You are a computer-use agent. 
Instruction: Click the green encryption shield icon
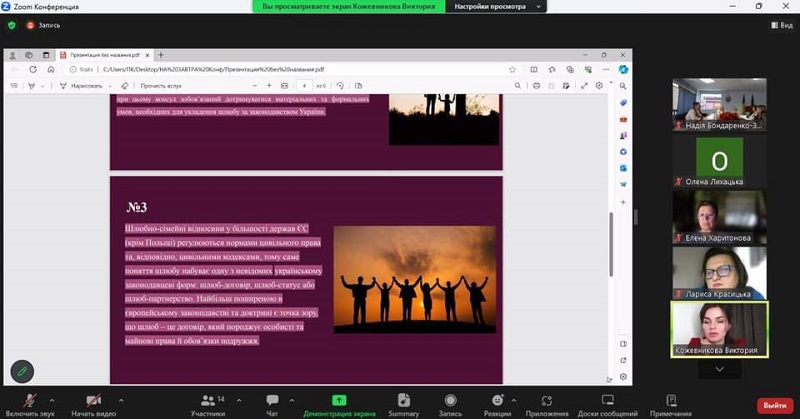12,24
